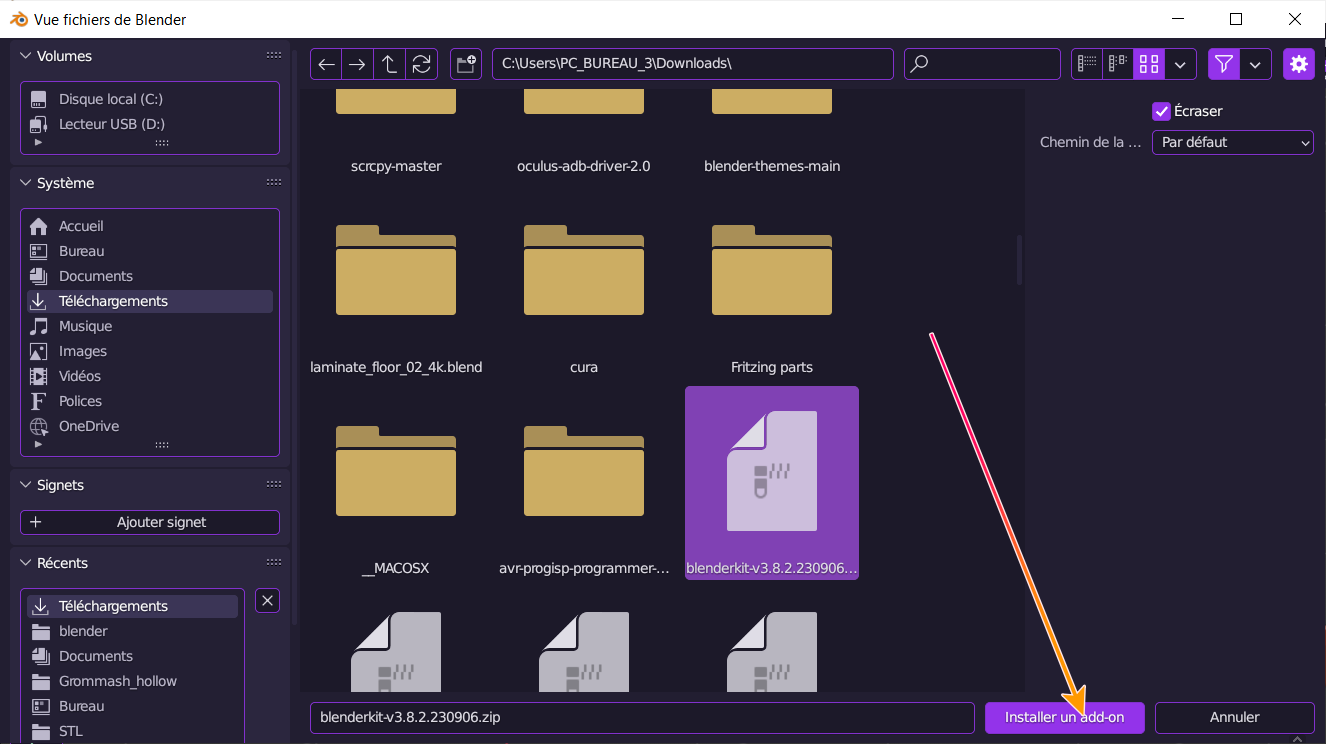Go back to previous folder
The image size is (1326, 744).
click(x=326, y=64)
